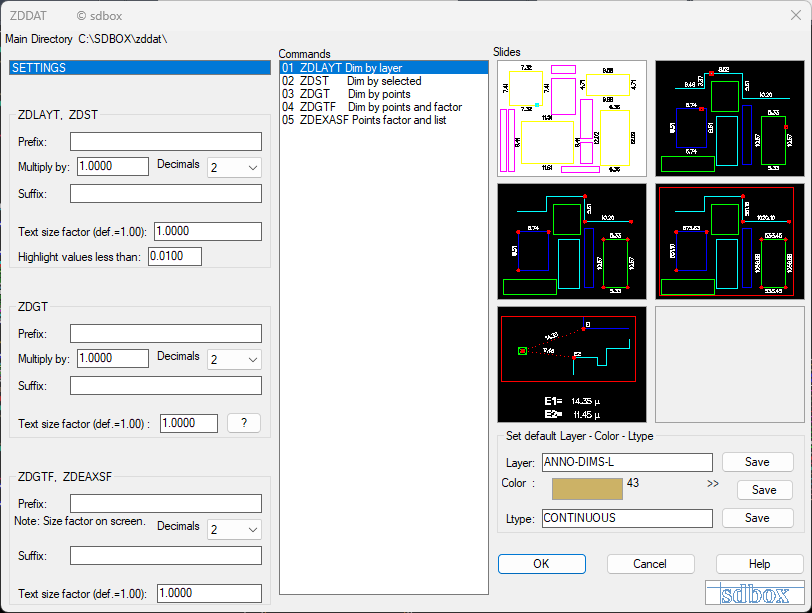The width and height of the screenshot is (812, 613).
Task: Click Text size factor field in ZDLAYT, ZDST group
Action: coord(208,231)
